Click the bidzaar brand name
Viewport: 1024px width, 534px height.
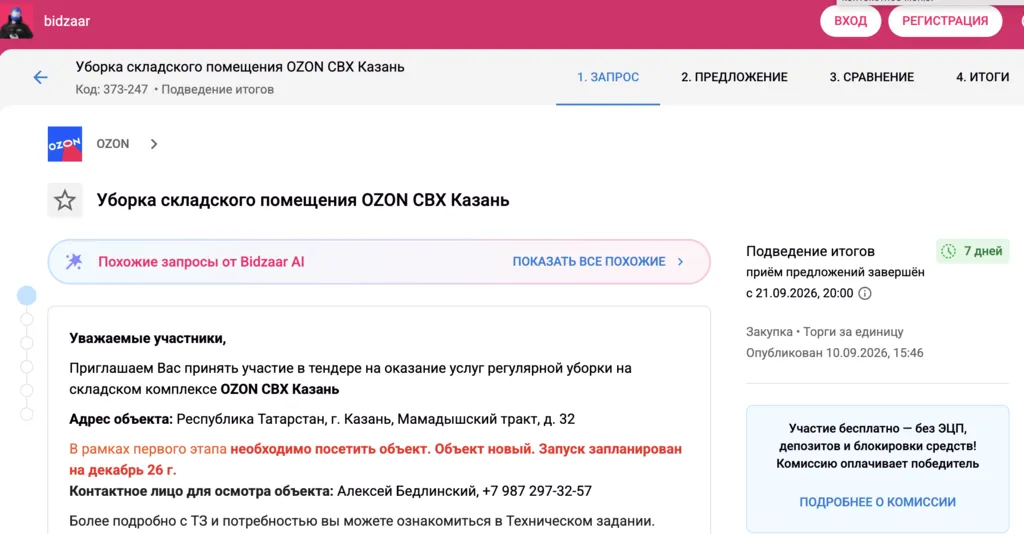(x=67, y=21)
